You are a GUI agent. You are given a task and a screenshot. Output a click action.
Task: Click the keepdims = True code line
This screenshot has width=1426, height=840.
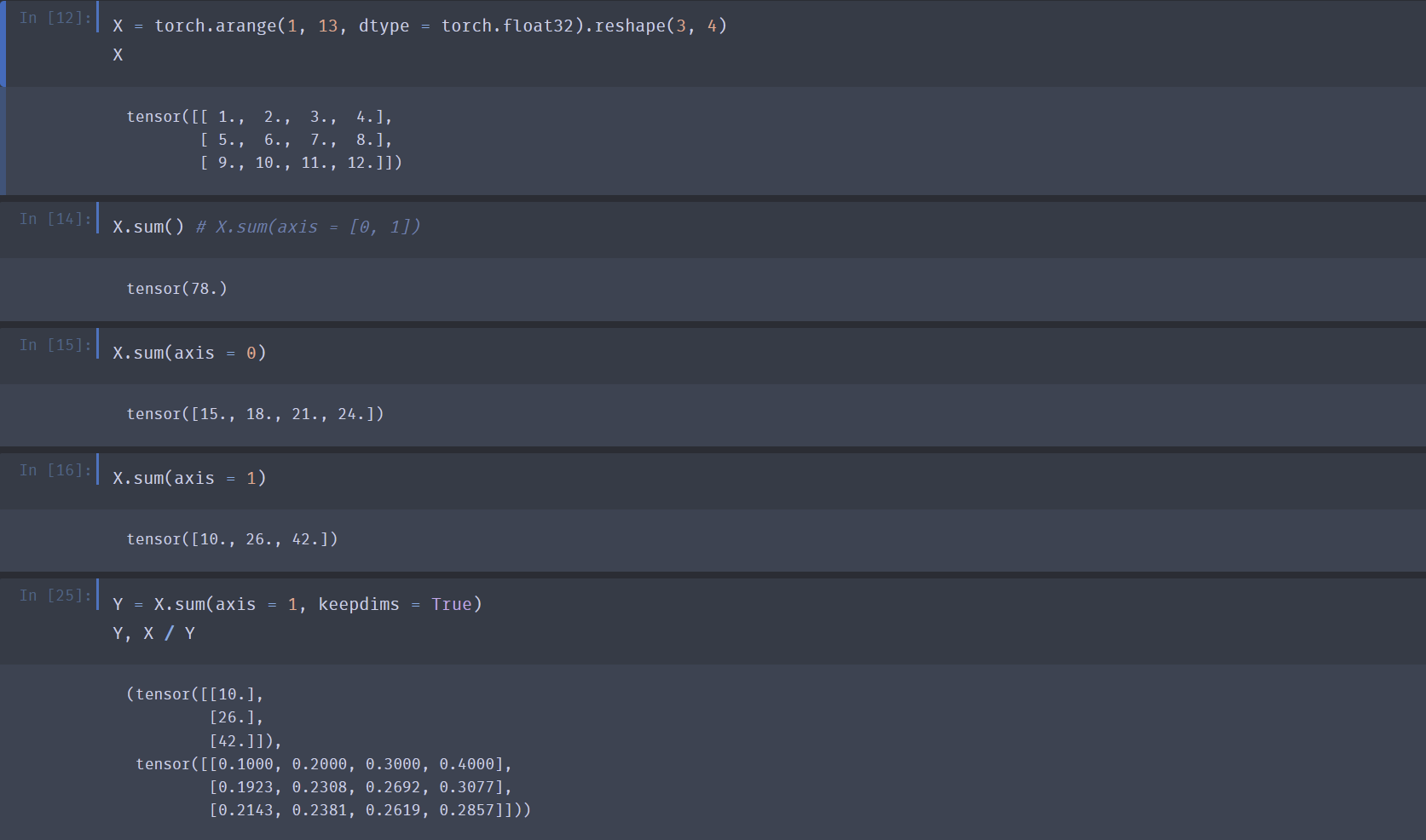tap(297, 605)
